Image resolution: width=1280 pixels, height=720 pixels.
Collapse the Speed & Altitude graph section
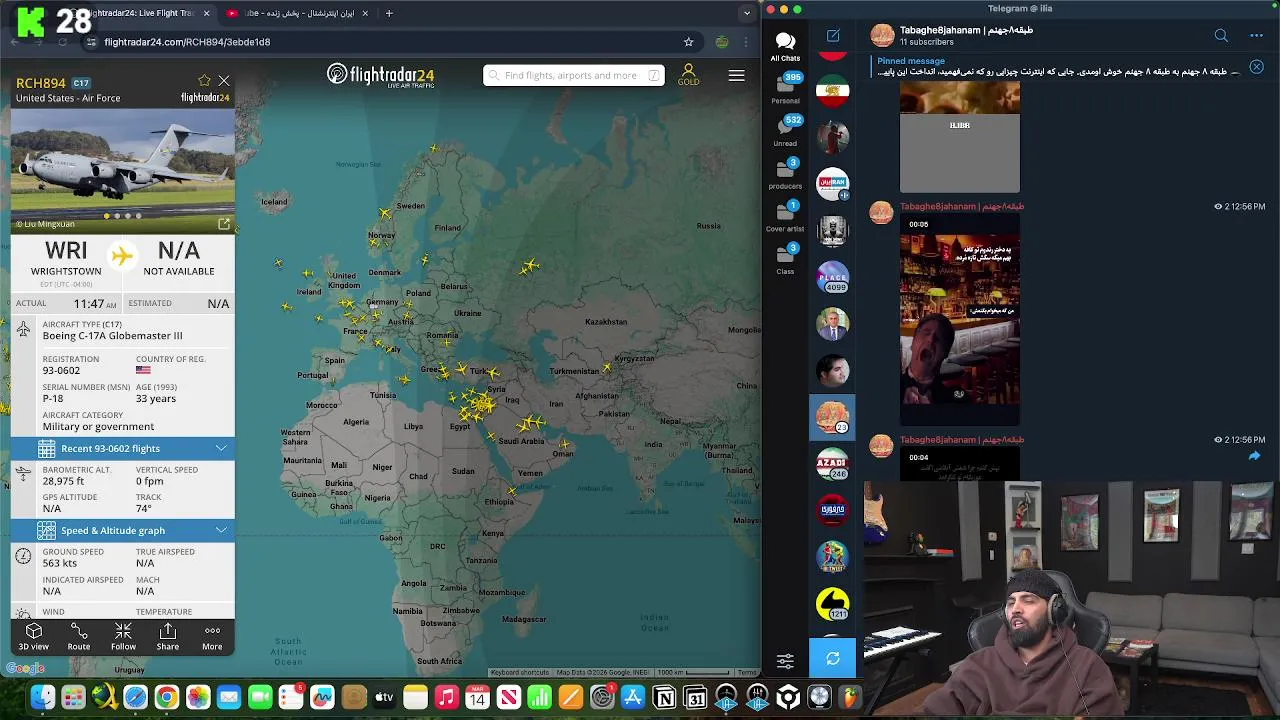[123, 530]
